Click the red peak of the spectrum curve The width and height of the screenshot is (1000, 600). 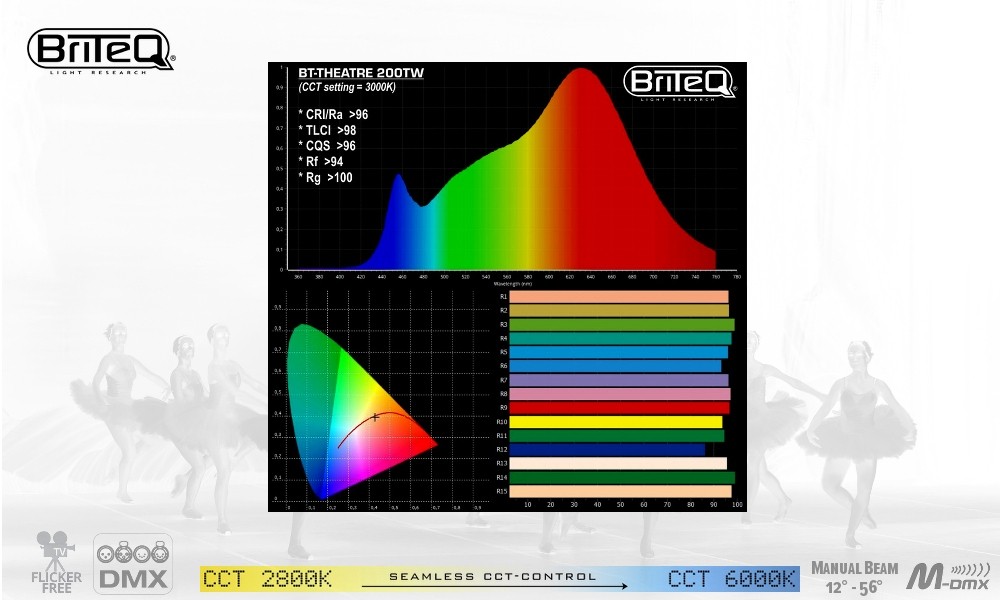tap(581, 71)
